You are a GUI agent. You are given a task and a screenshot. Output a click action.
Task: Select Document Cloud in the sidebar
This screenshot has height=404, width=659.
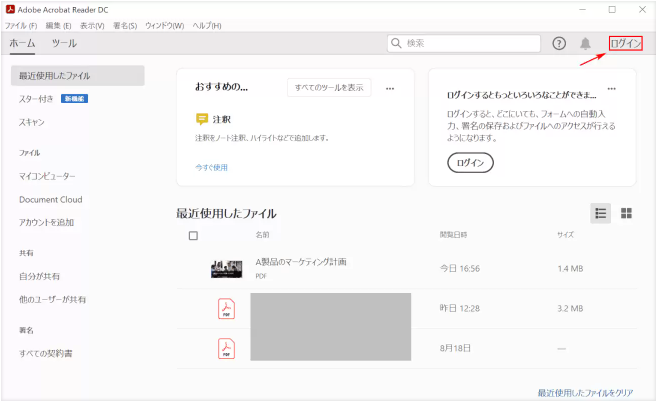pyautogui.click(x=50, y=199)
